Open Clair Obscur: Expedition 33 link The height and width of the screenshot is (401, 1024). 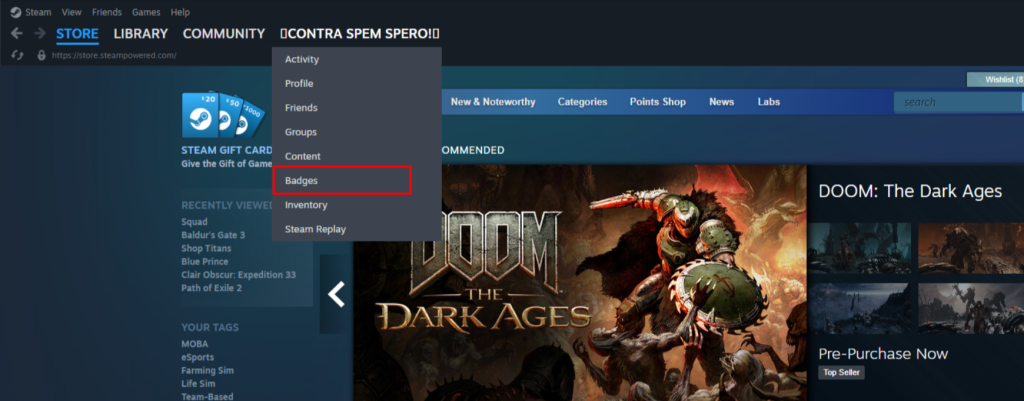pyautogui.click(x=238, y=275)
